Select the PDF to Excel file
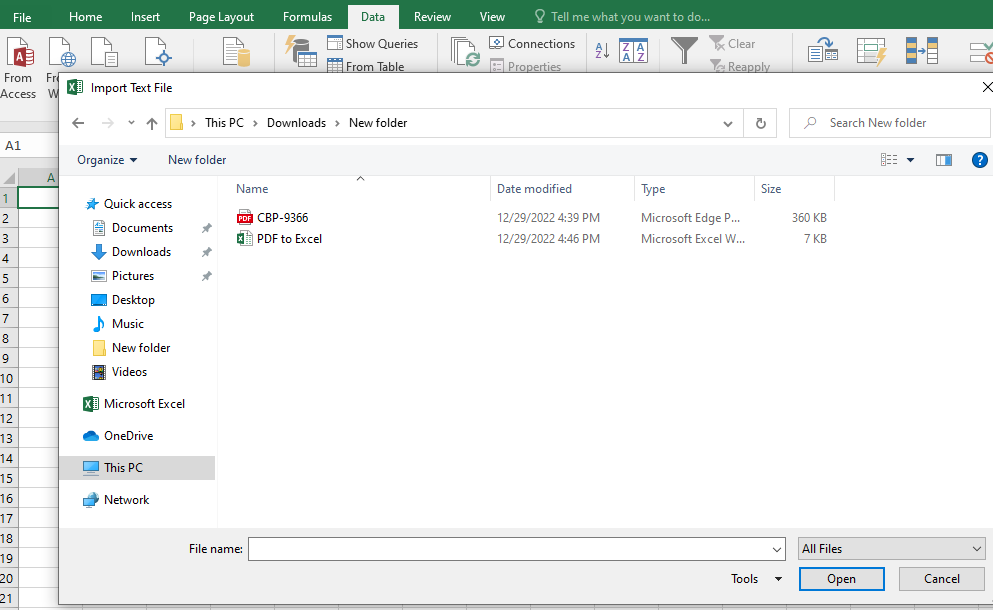This screenshot has width=993, height=610. point(289,239)
